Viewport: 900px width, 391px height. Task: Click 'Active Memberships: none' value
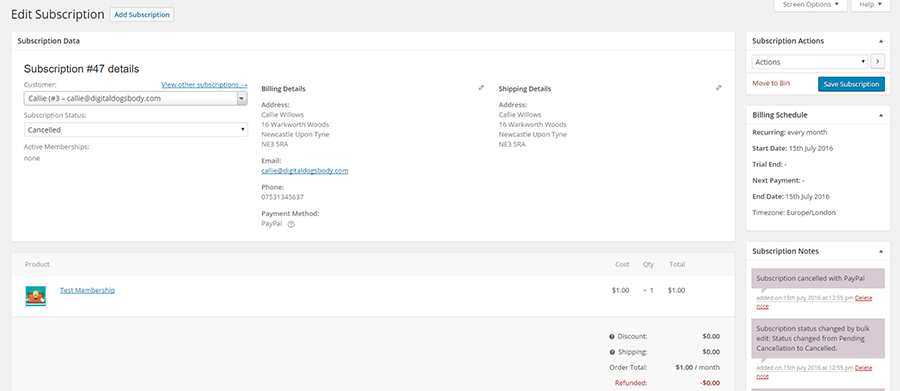tap(32, 158)
